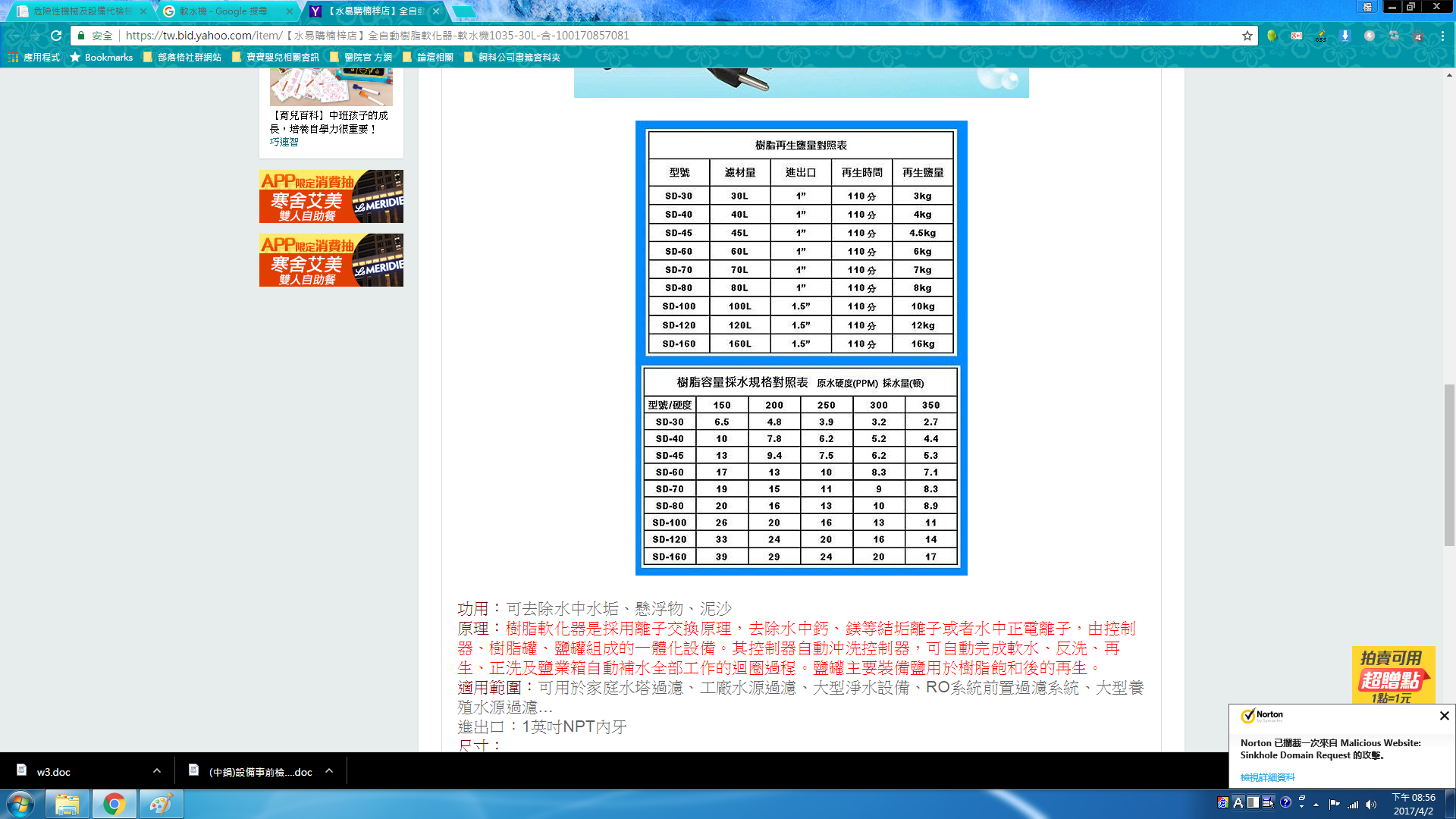Switch to the 軟水機 Google 搜尋 tab

point(224,11)
